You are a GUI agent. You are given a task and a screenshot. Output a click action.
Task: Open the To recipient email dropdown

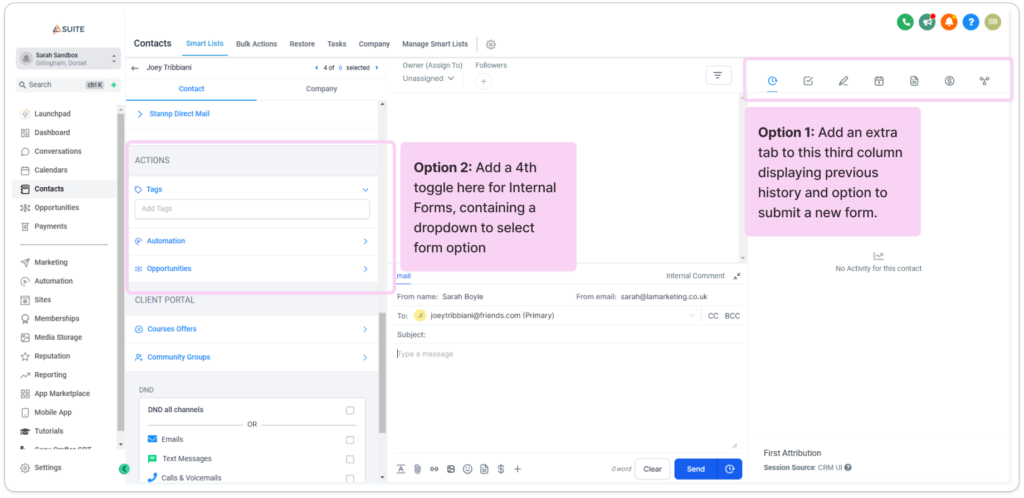(692, 316)
